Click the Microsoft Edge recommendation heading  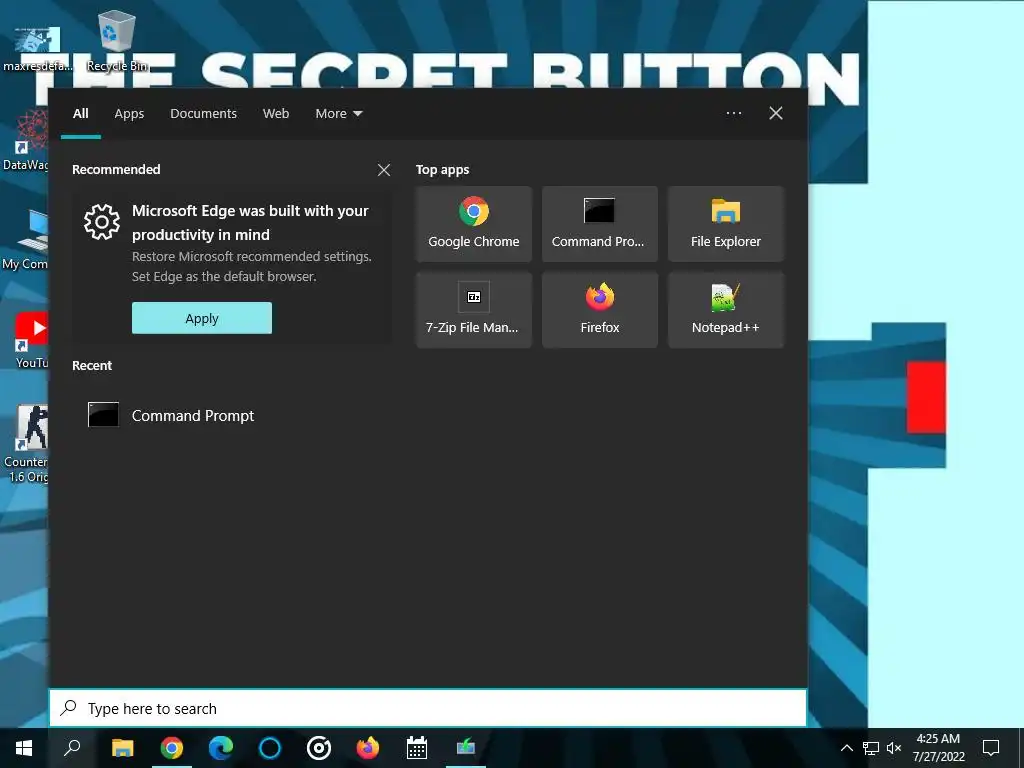pyautogui.click(x=250, y=223)
